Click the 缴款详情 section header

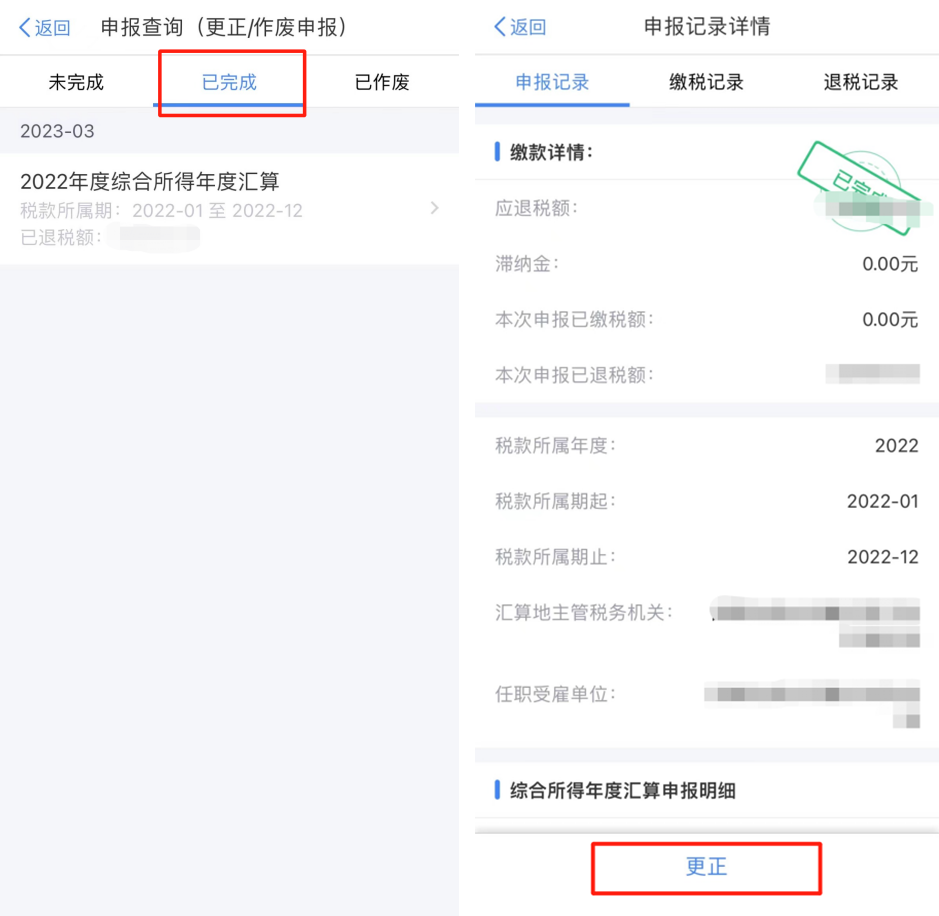[x=552, y=152]
